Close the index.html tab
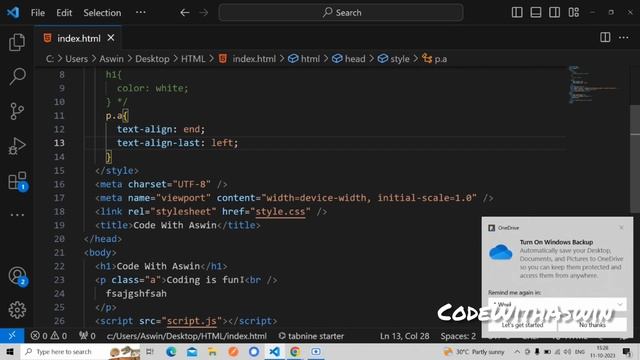 (x=111, y=38)
